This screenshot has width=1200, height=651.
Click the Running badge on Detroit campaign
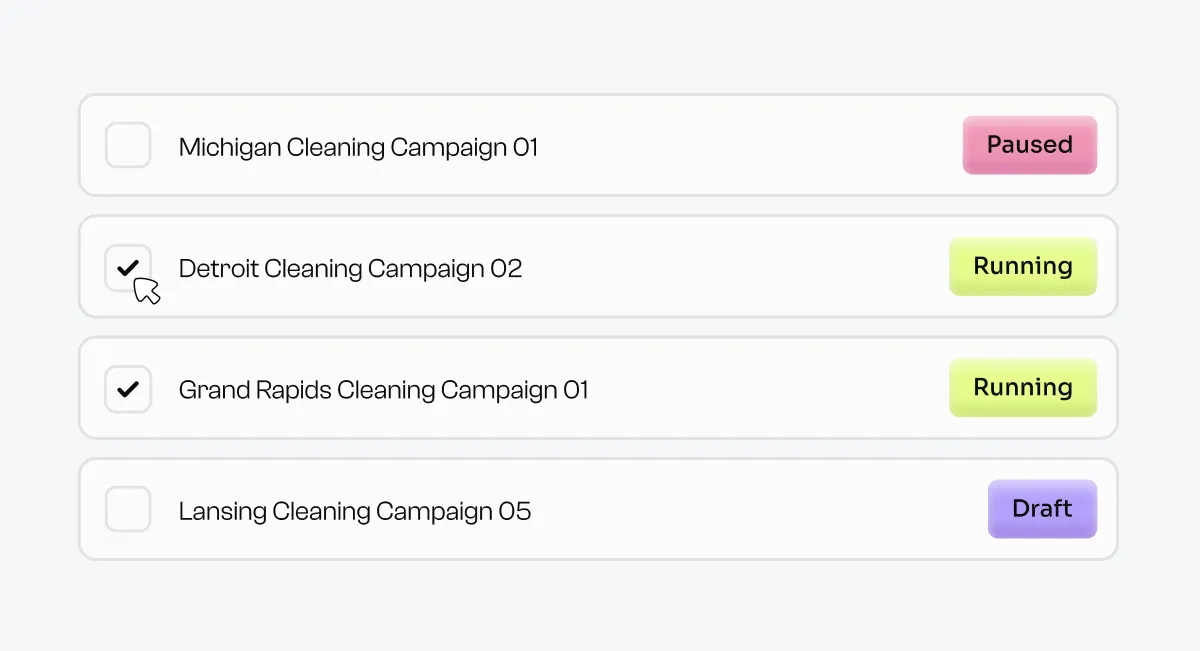tap(1023, 266)
